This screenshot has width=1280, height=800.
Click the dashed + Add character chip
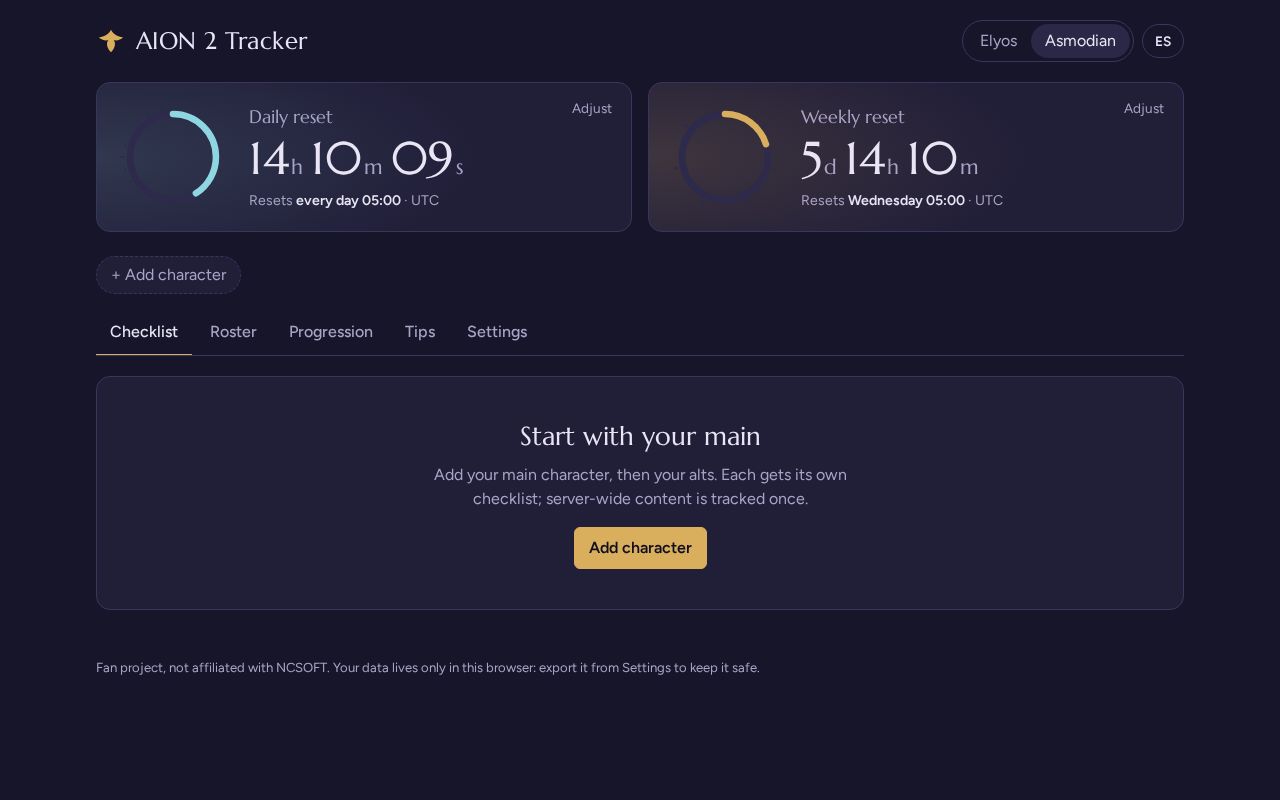pyautogui.click(x=168, y=275)
